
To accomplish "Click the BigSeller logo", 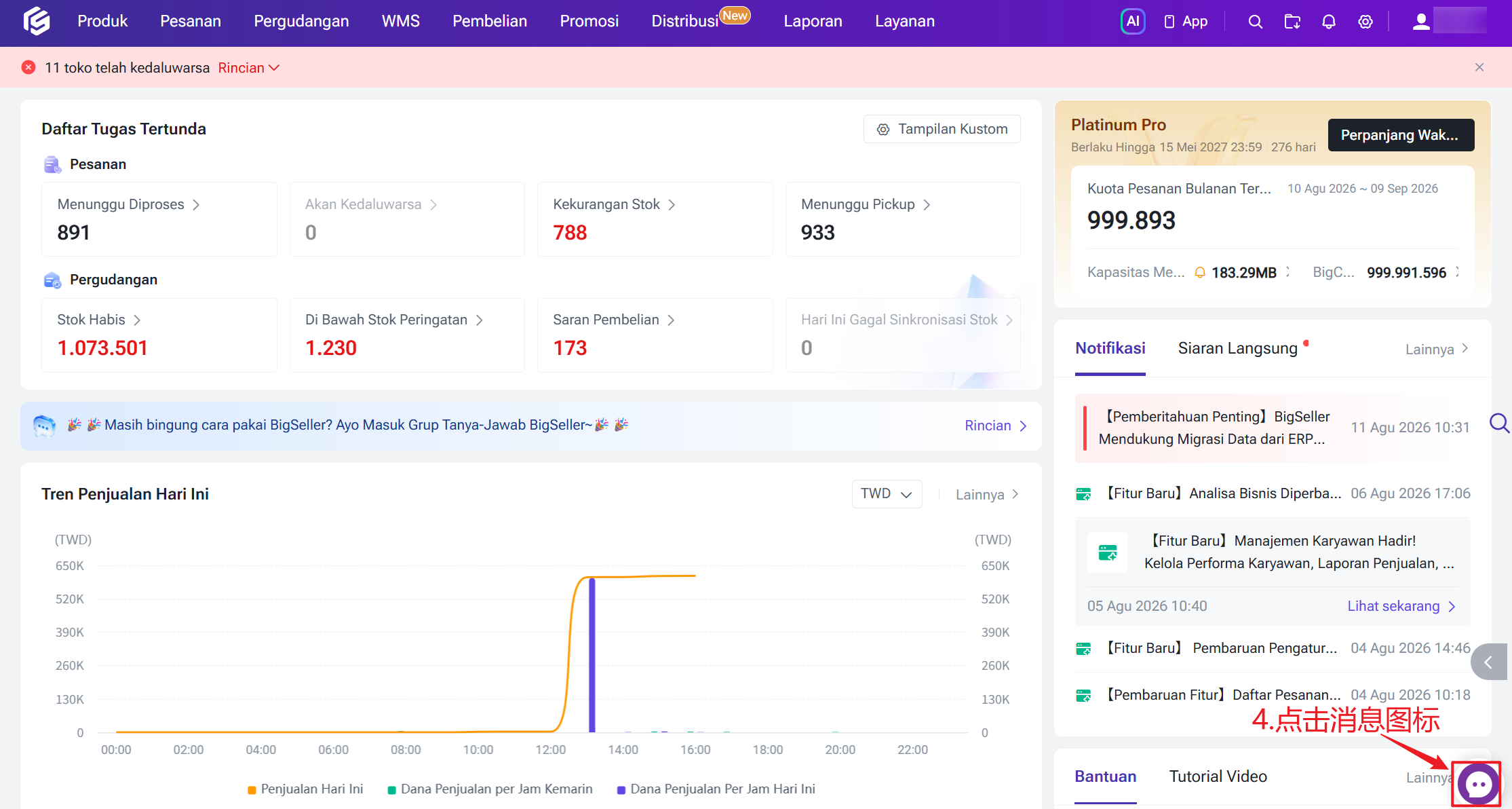I will point(37,22).
